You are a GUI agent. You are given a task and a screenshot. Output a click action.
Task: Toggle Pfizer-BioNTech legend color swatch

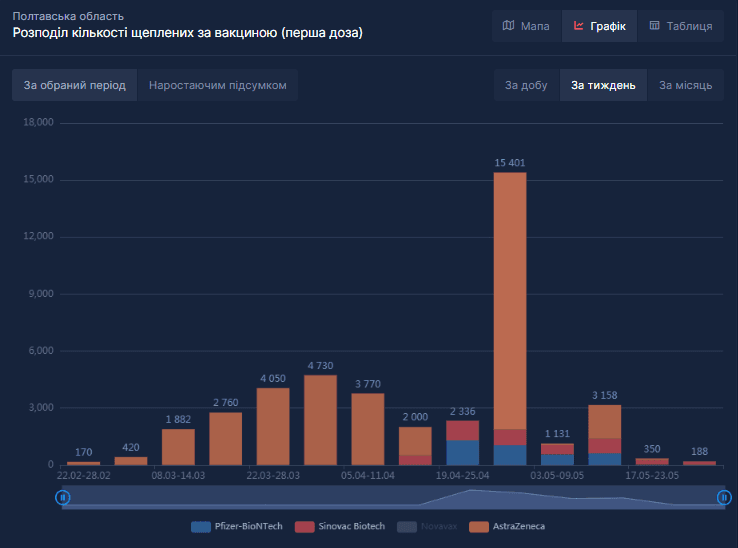[x=201, y=527]
